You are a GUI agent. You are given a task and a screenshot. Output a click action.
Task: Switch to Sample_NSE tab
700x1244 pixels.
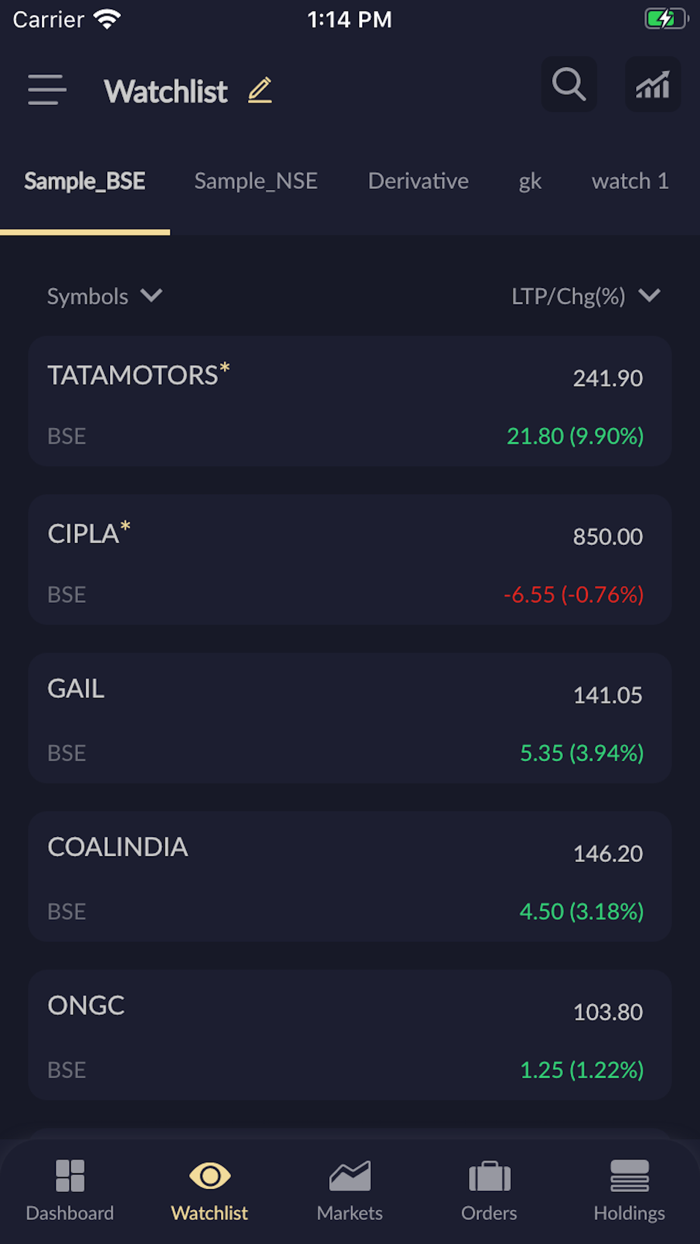click(256, 181)
